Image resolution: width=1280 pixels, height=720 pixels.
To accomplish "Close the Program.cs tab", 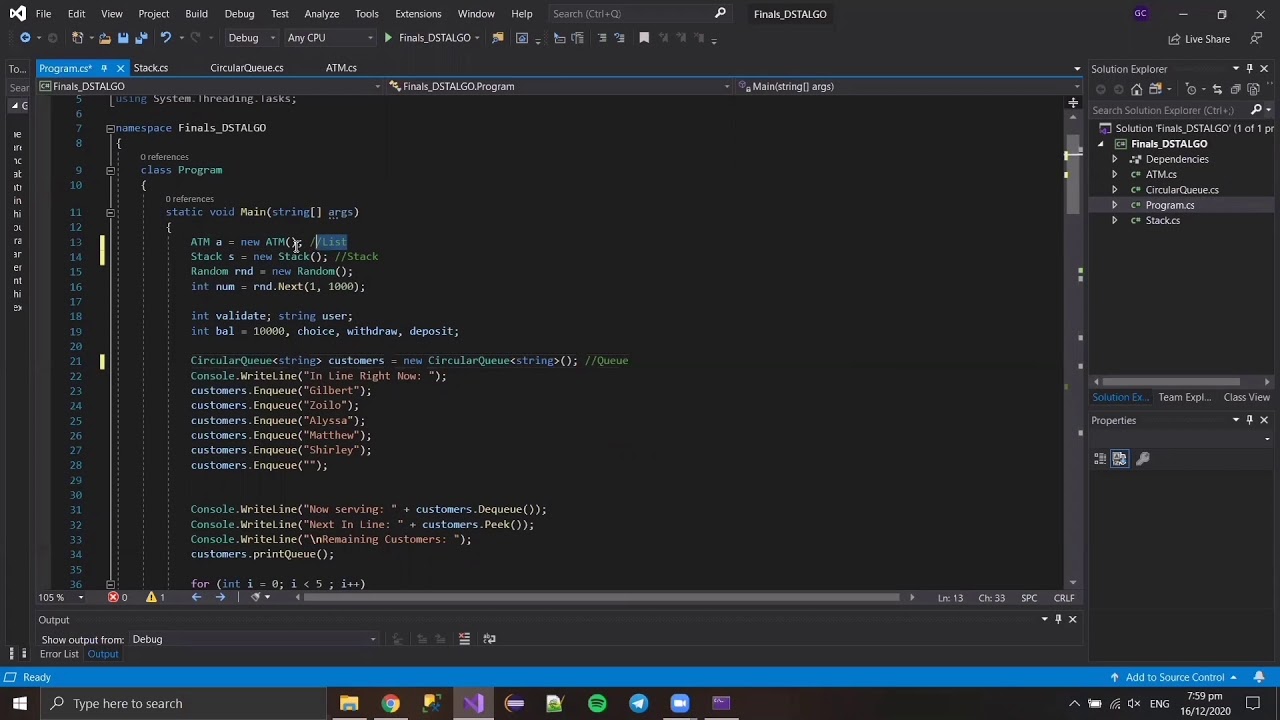I will [120, 68].
